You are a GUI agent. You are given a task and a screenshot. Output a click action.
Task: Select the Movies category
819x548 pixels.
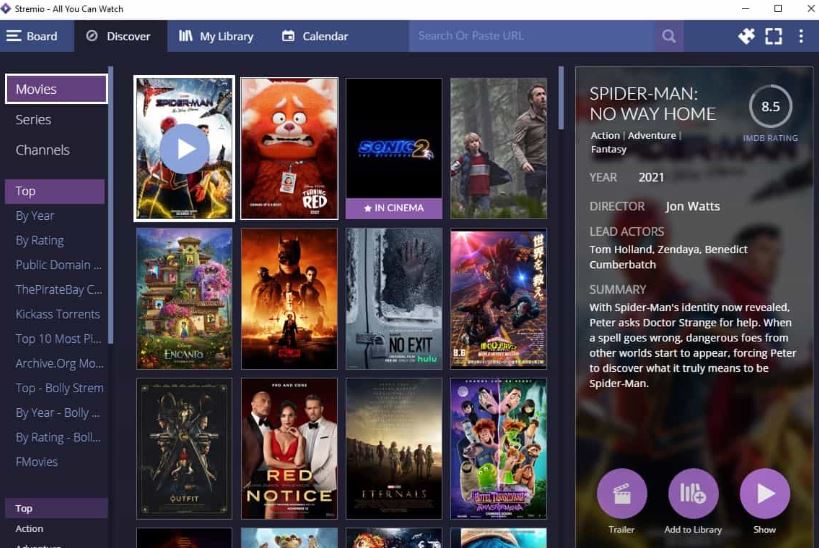(x=56, y=89)
